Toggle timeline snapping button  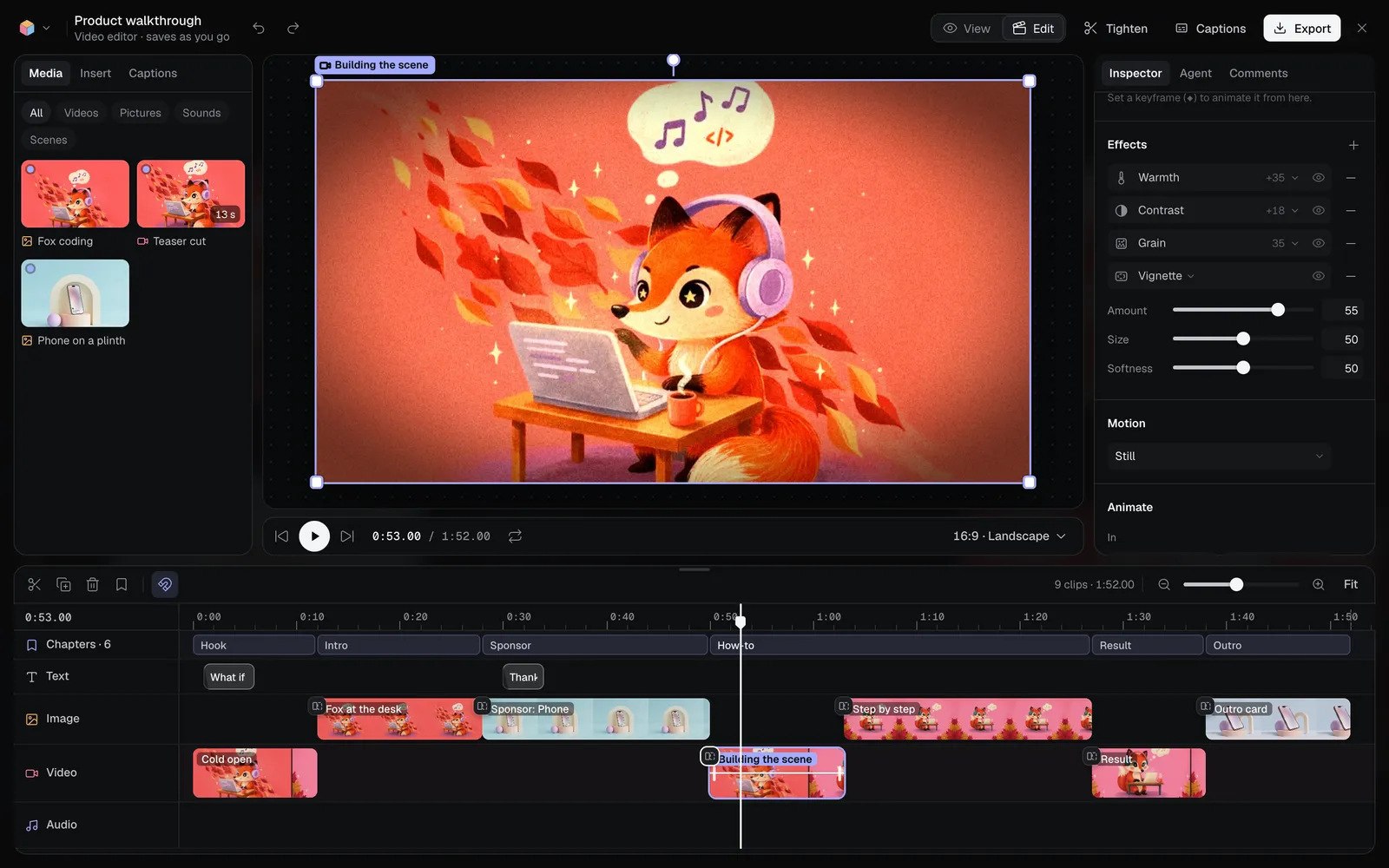(165, 584)
